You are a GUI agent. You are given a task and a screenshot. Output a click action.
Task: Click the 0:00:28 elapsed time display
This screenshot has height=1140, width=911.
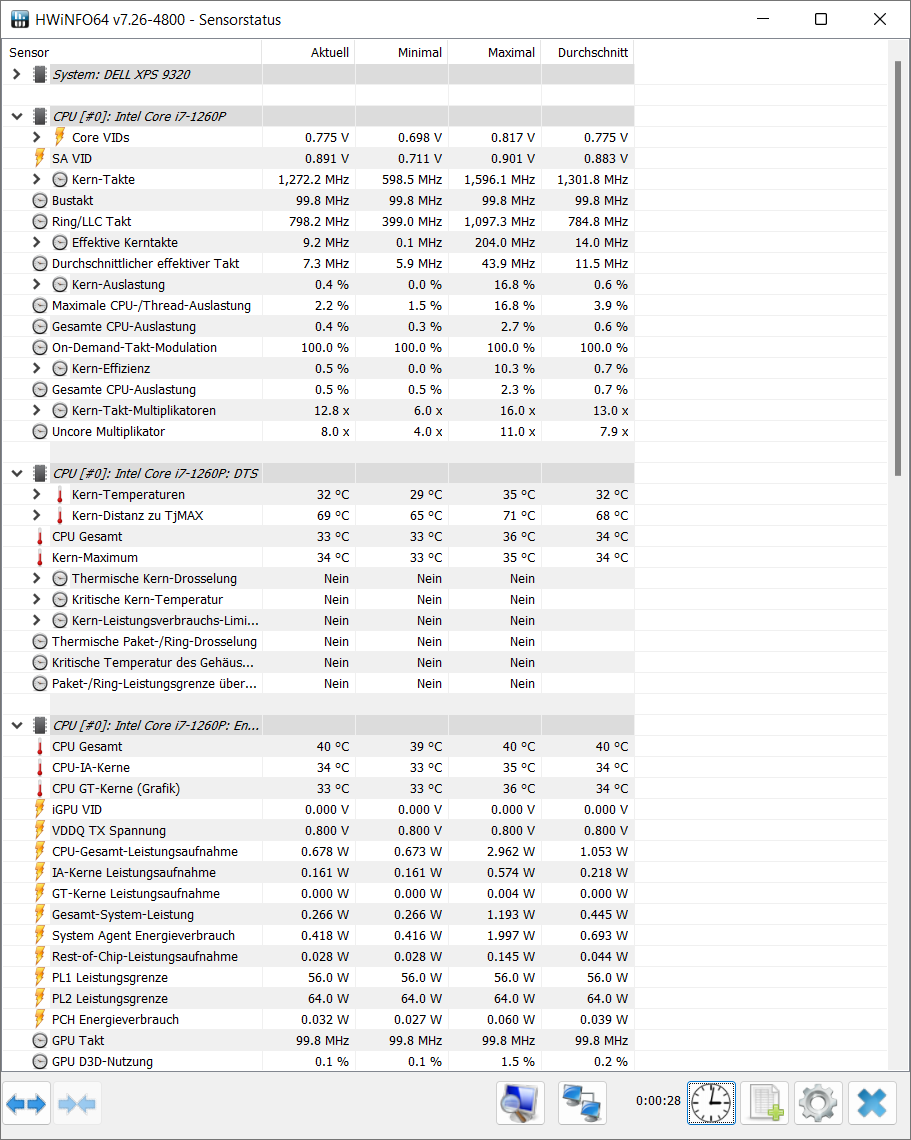(x=658, y=1101)
